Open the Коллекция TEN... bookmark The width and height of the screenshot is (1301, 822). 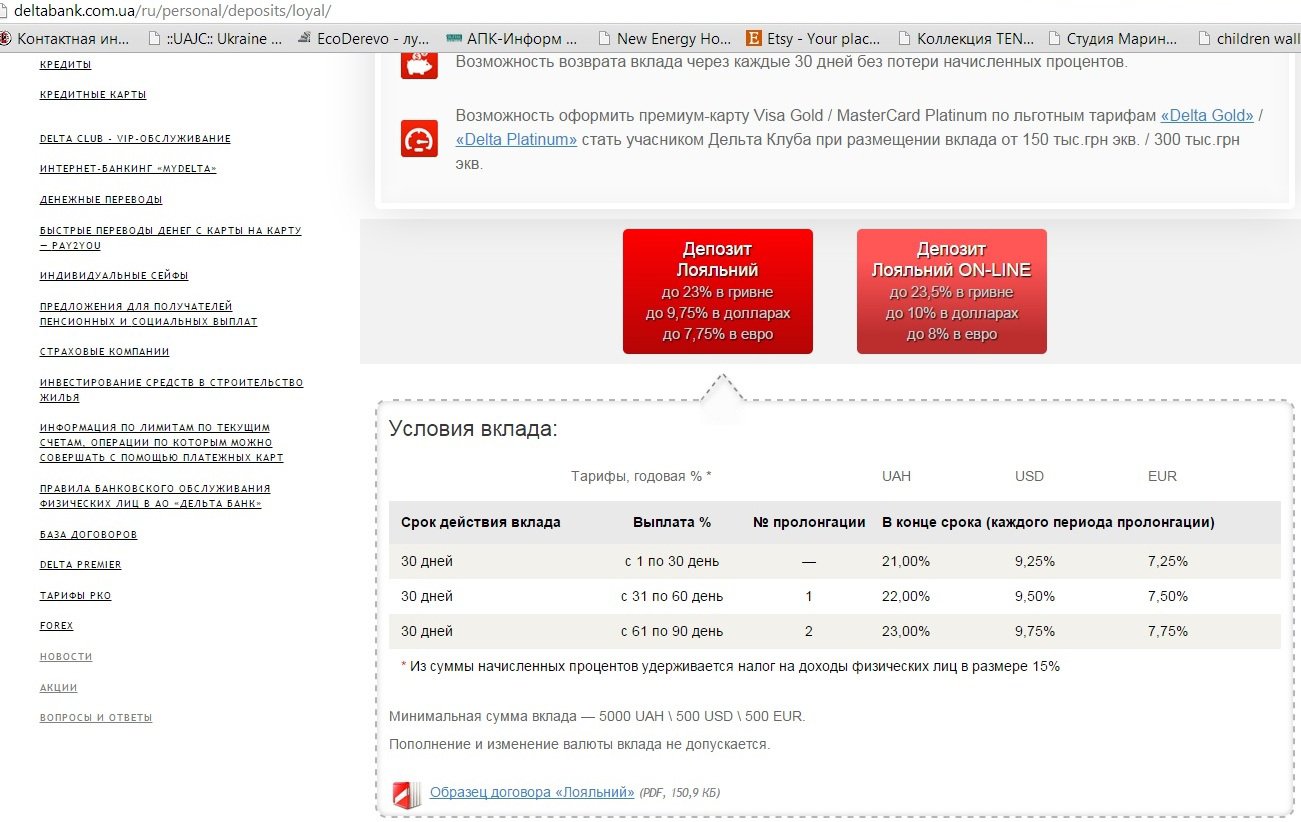pyautogui.click(x=966, y=39)
